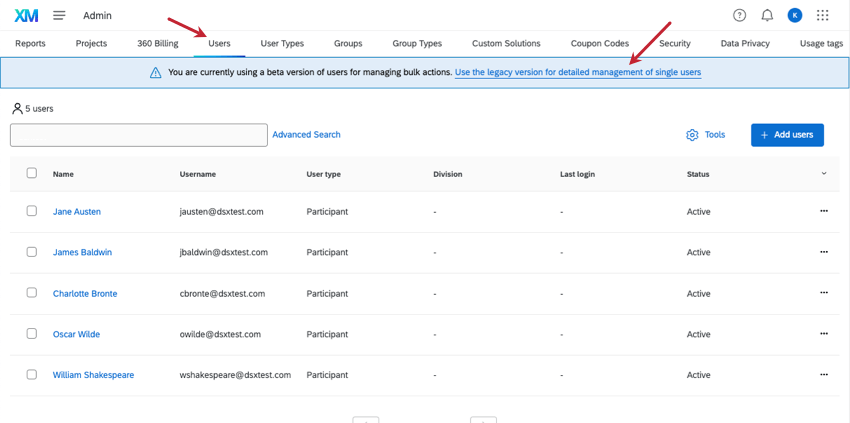
Task: Open the hamburger navigation menu
Action: [60, 15]
